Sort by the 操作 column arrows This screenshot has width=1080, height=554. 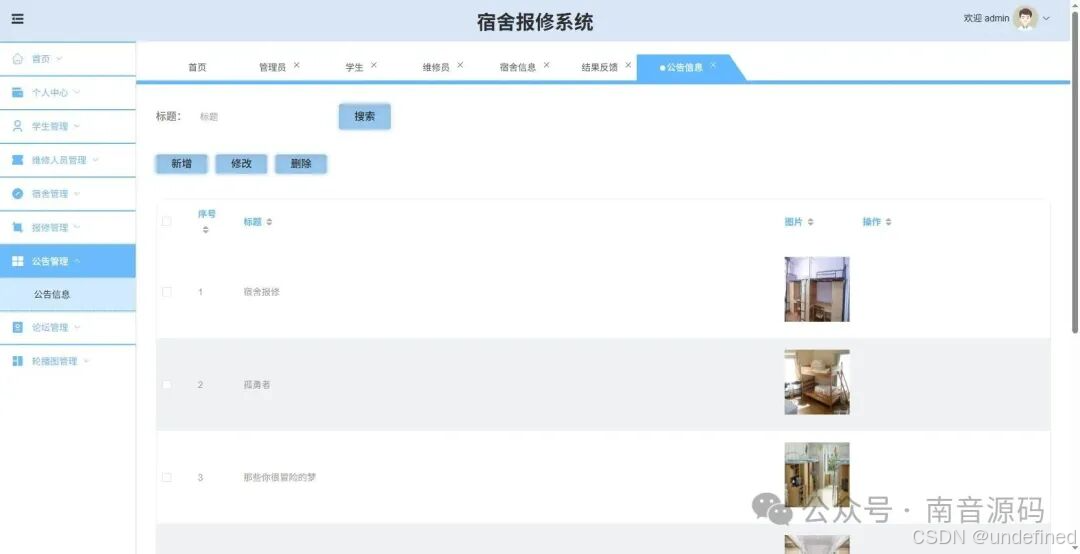[889, 222]
